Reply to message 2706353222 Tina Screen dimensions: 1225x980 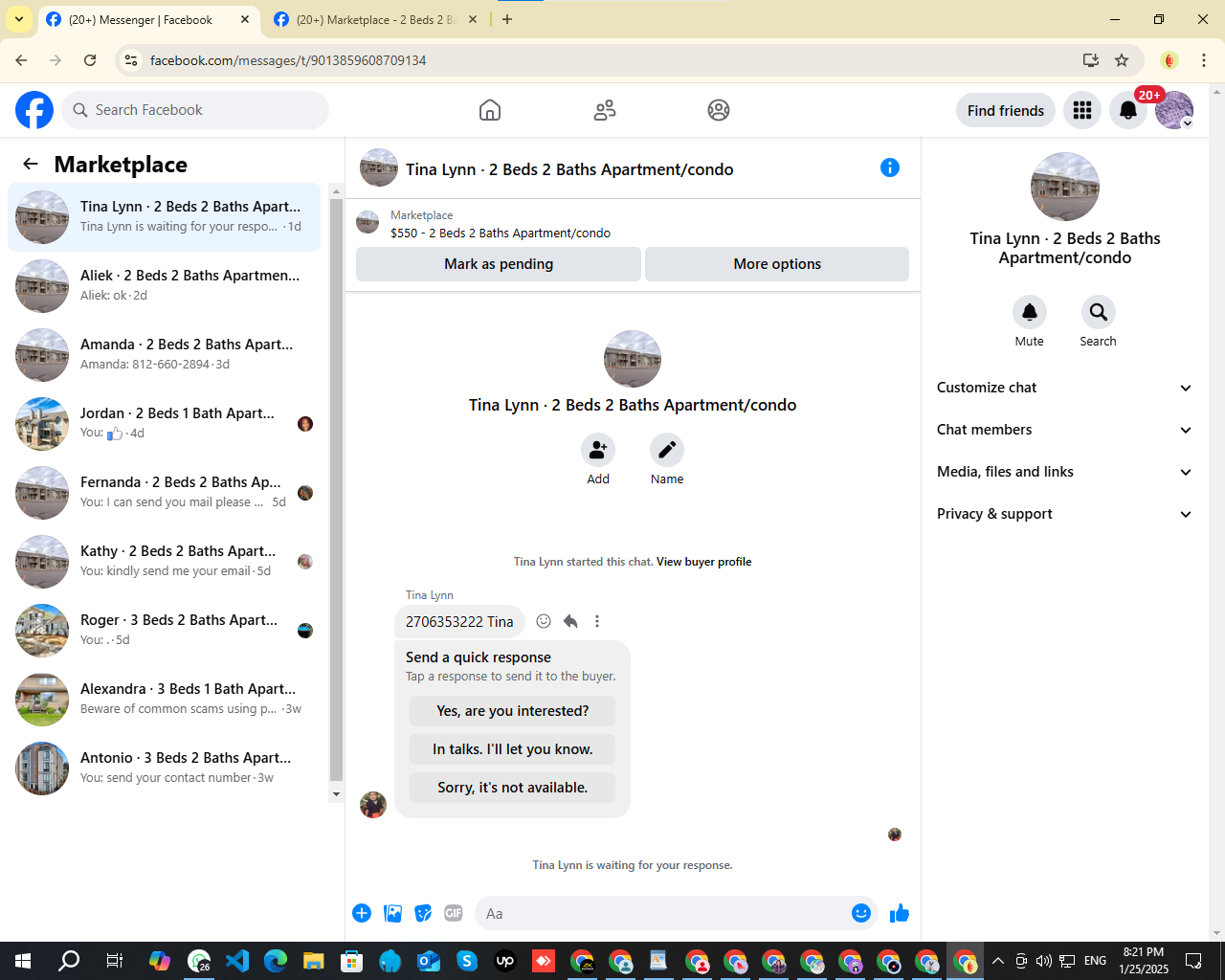click(570, 621)
